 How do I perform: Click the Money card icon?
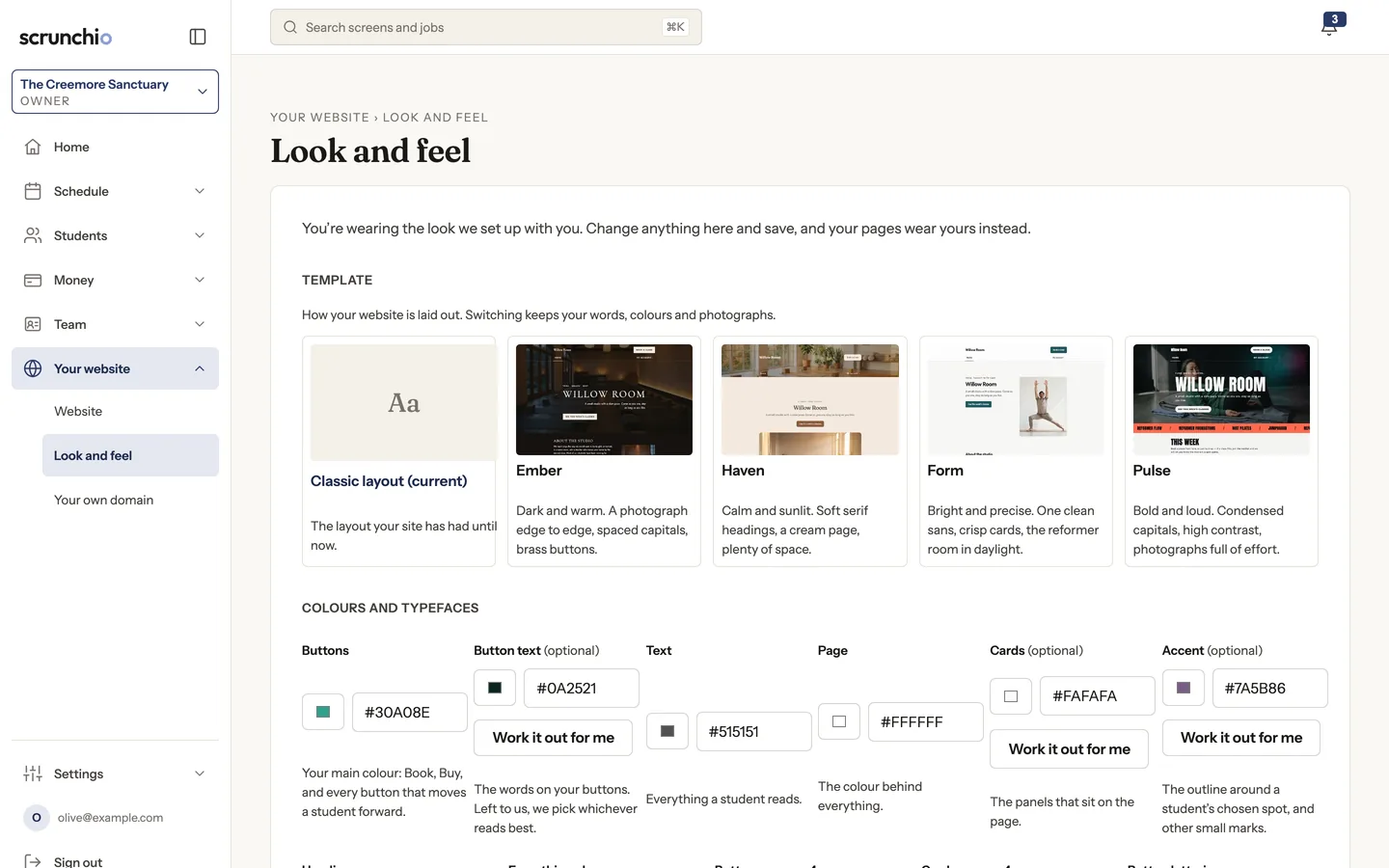click(33, 280)
